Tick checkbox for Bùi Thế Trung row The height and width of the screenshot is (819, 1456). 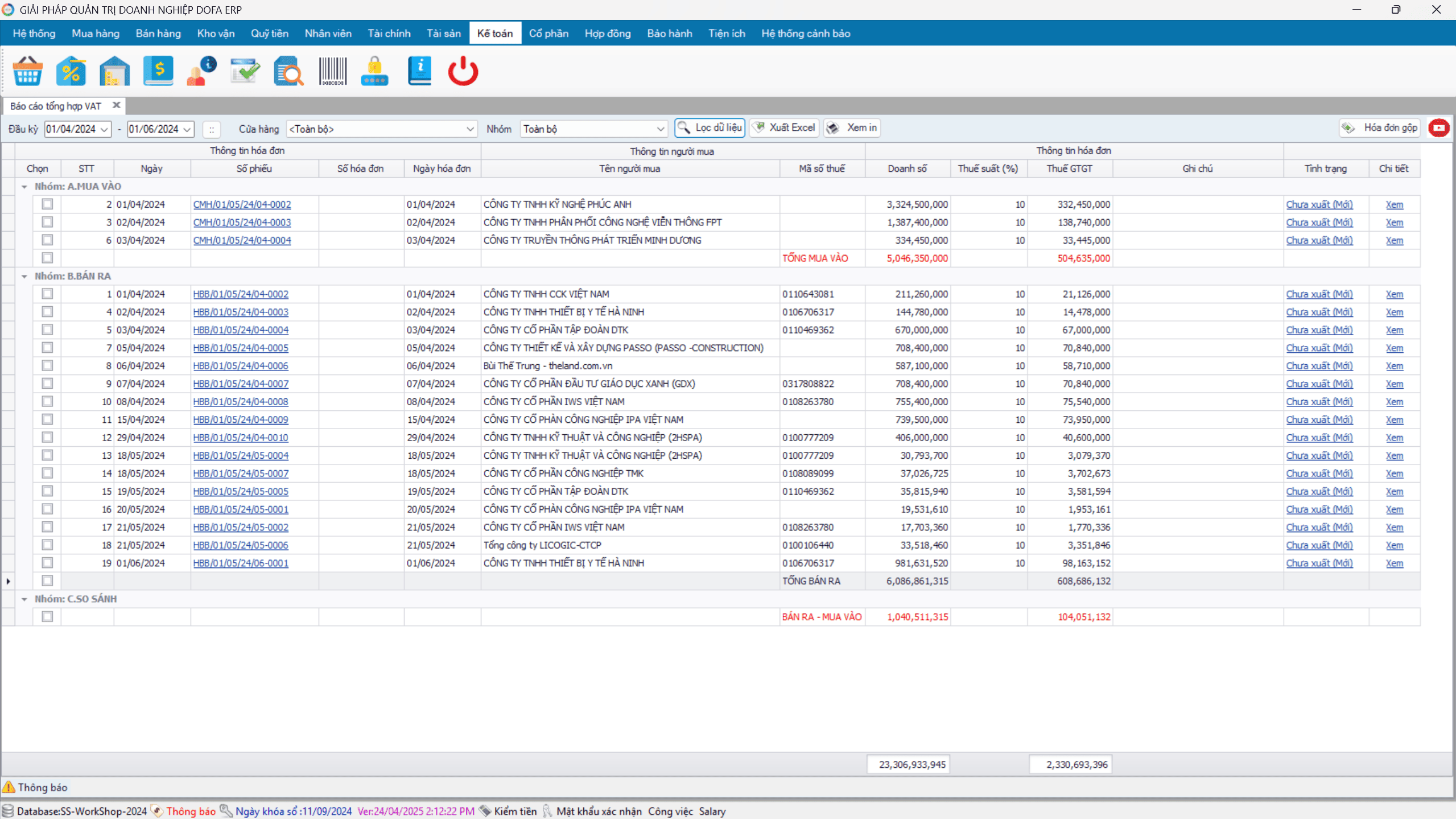[x=47, y=365]
